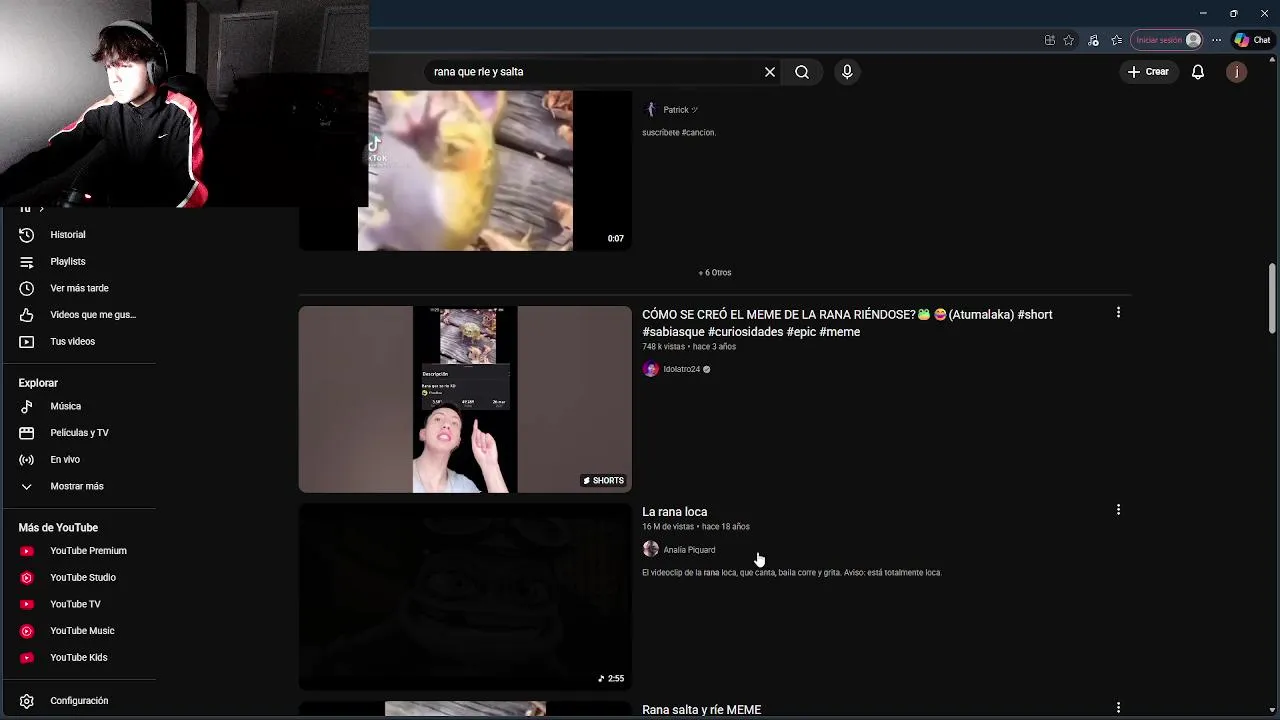Open the Edge three-dot settings menu

tap(1216, 40)
